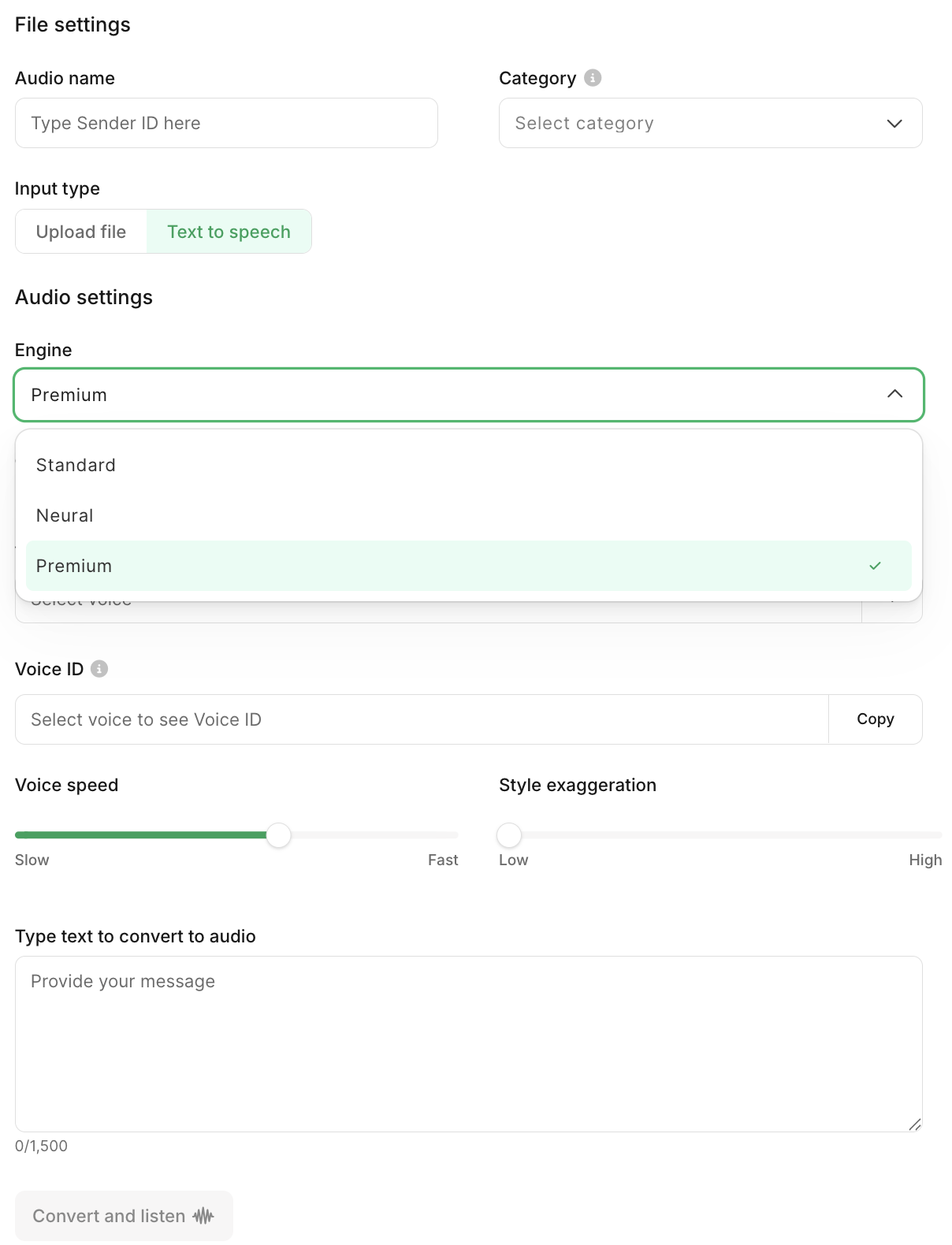The image size is (952, 1245).
Task: Focus the Voice ID field
Action: coord(422,719)
